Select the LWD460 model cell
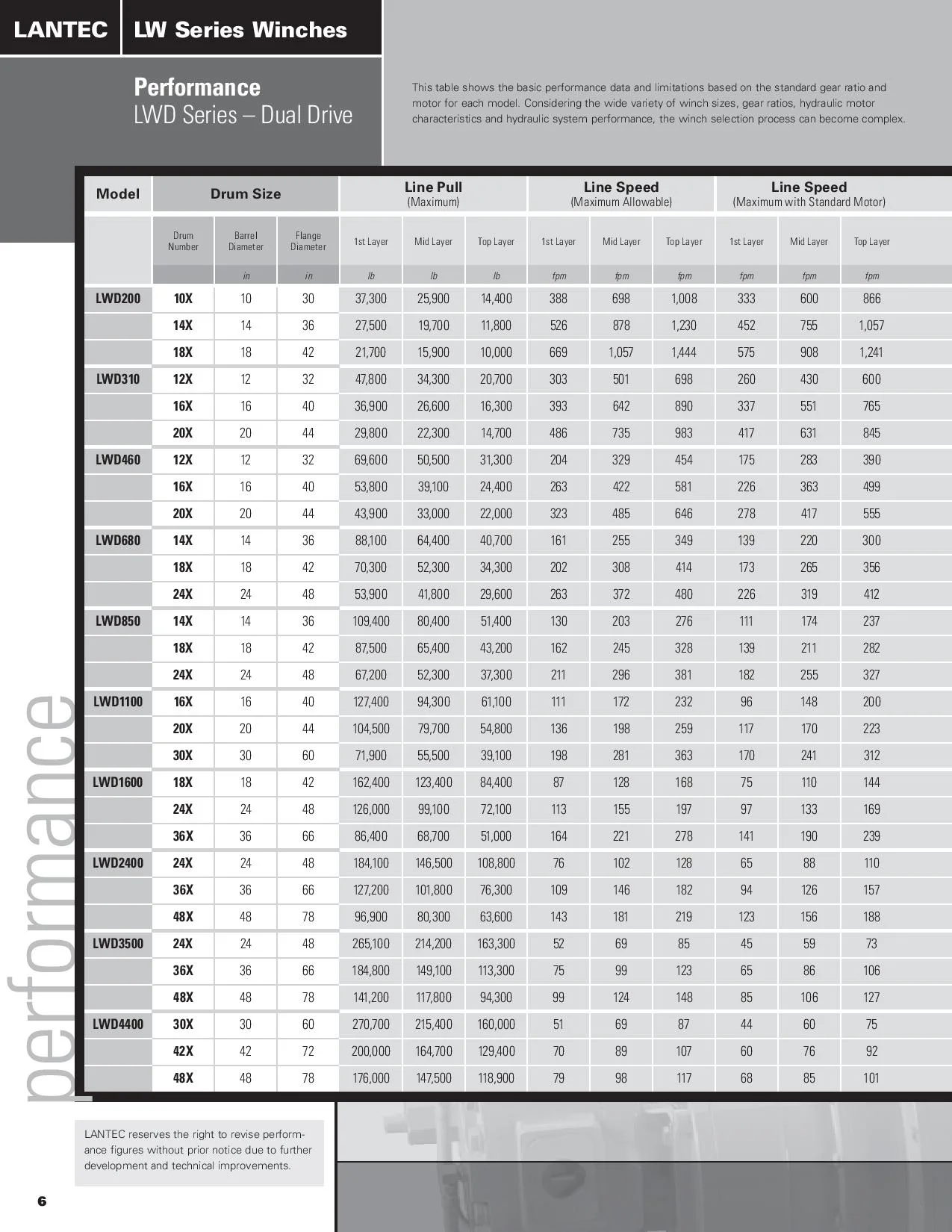The height and width of the screenshot is (1232, 952). tap(118, 460)
